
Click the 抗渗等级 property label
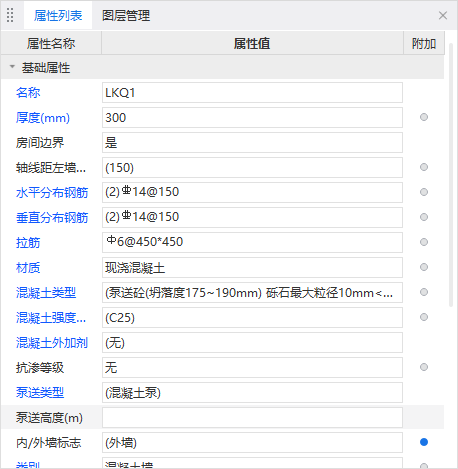[x=40, y=368]
